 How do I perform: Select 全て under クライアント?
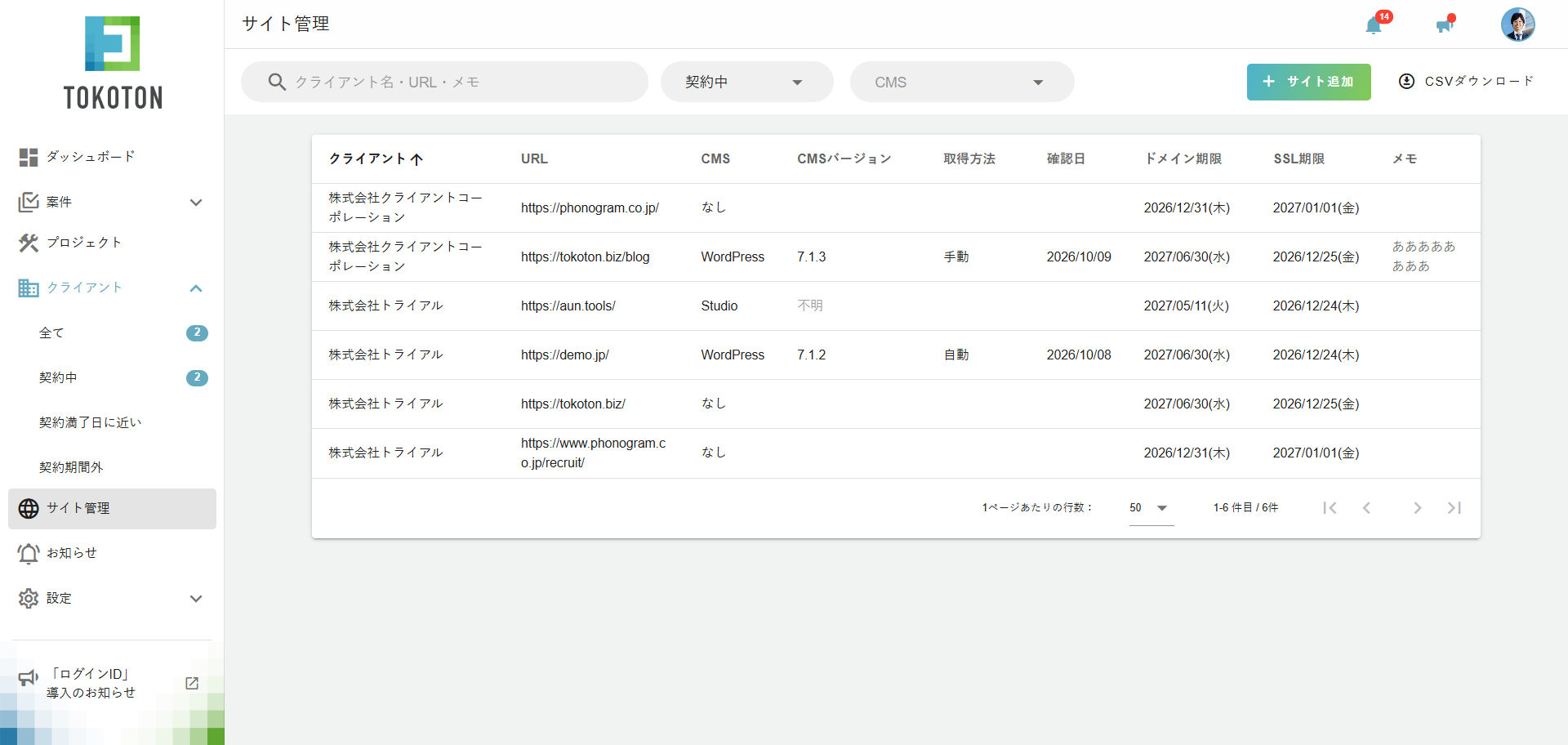pyautogui.click(x=112, y=332)
